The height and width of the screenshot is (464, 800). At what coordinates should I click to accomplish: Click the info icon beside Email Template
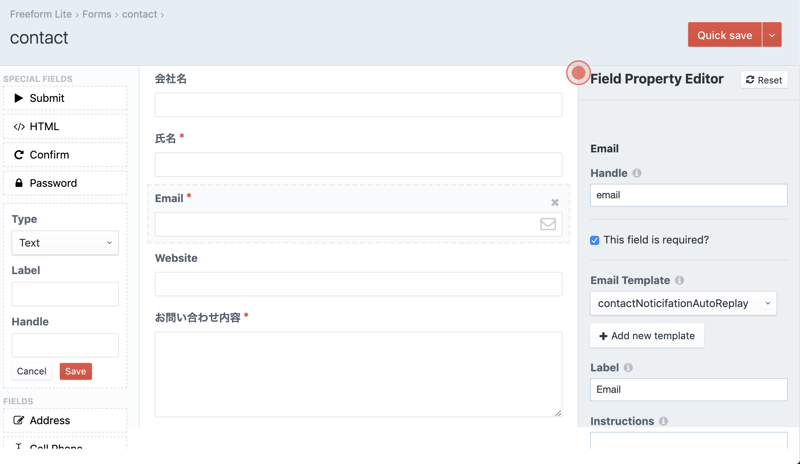pos(679,281)
